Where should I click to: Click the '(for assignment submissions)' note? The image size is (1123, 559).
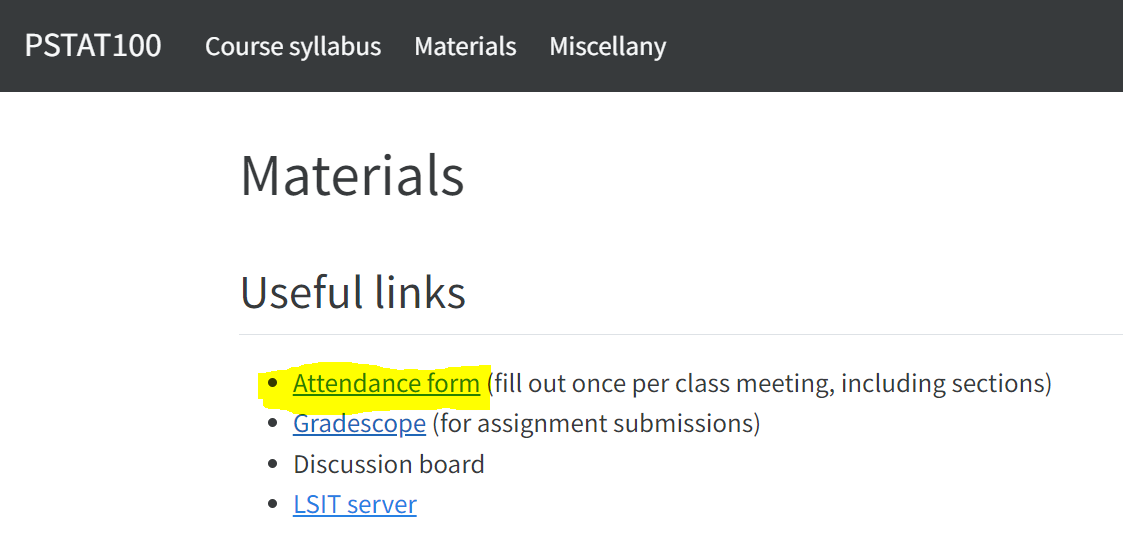596,424
